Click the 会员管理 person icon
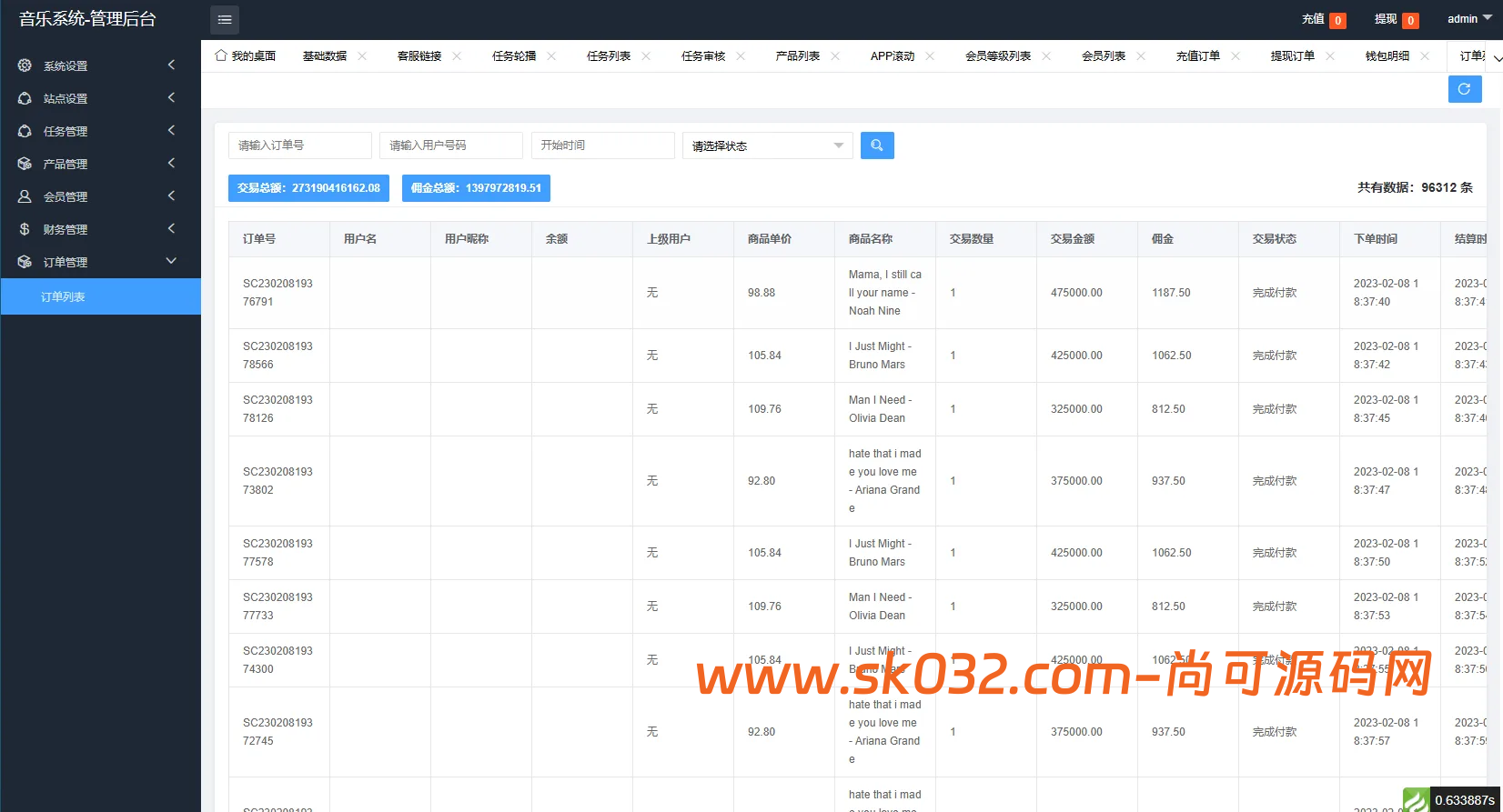This screenshot has width=1503, height=812. 25,196
